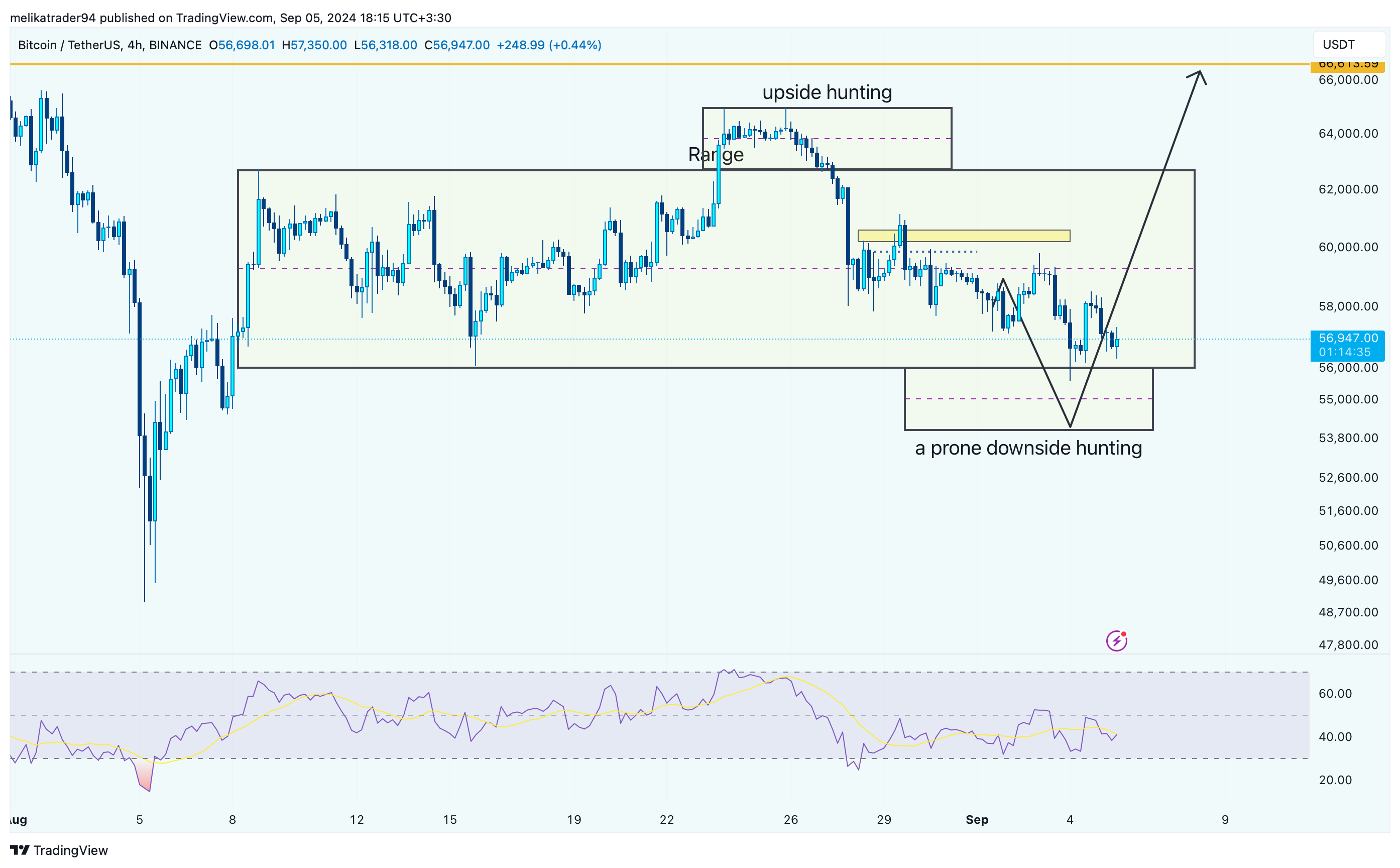Screen dimensions: 1400x868
Task: Select the 'Range' text label
Action: click(716, 154)
